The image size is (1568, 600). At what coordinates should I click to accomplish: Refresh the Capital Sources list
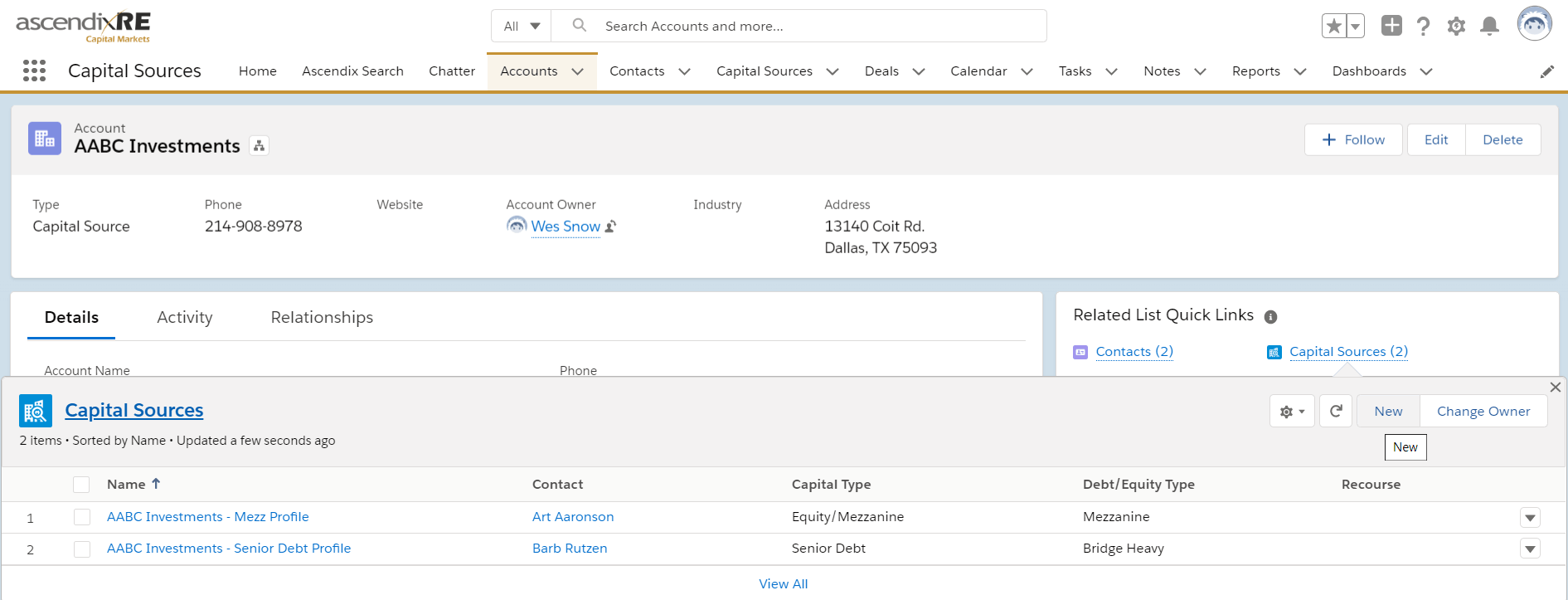click(x=1336, y=411)
